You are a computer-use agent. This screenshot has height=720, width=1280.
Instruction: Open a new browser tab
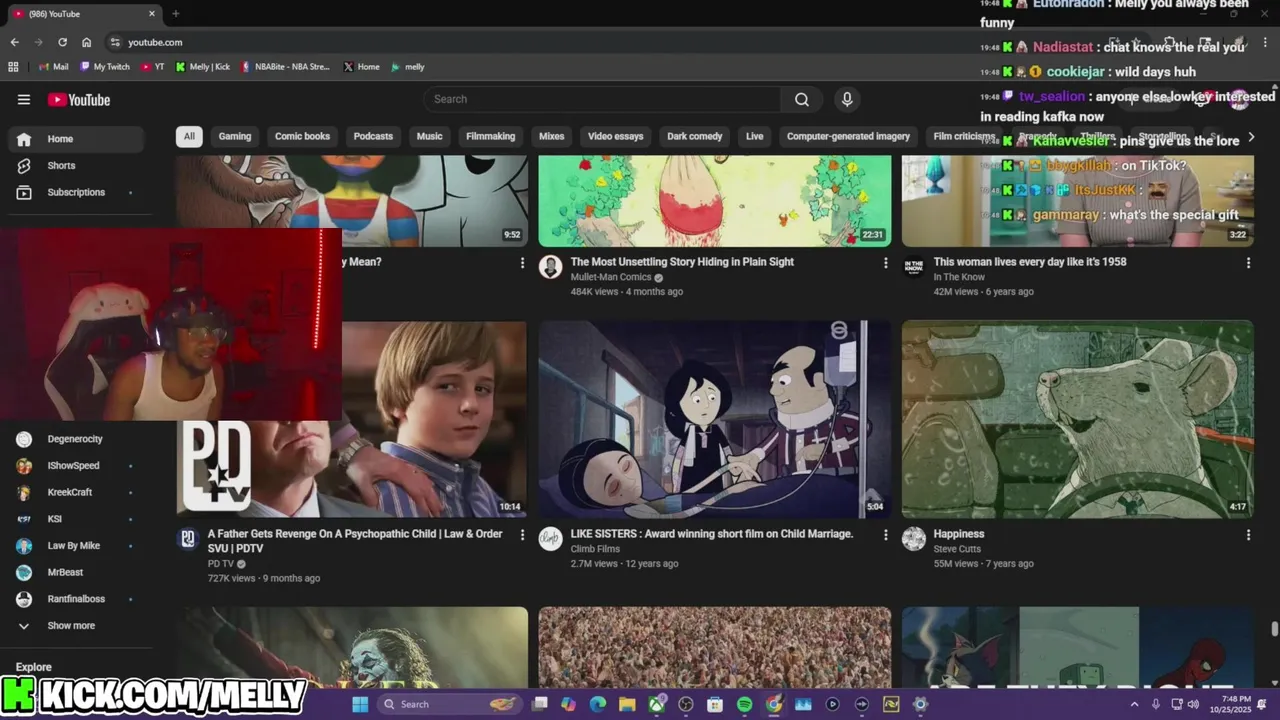point(175,14)
